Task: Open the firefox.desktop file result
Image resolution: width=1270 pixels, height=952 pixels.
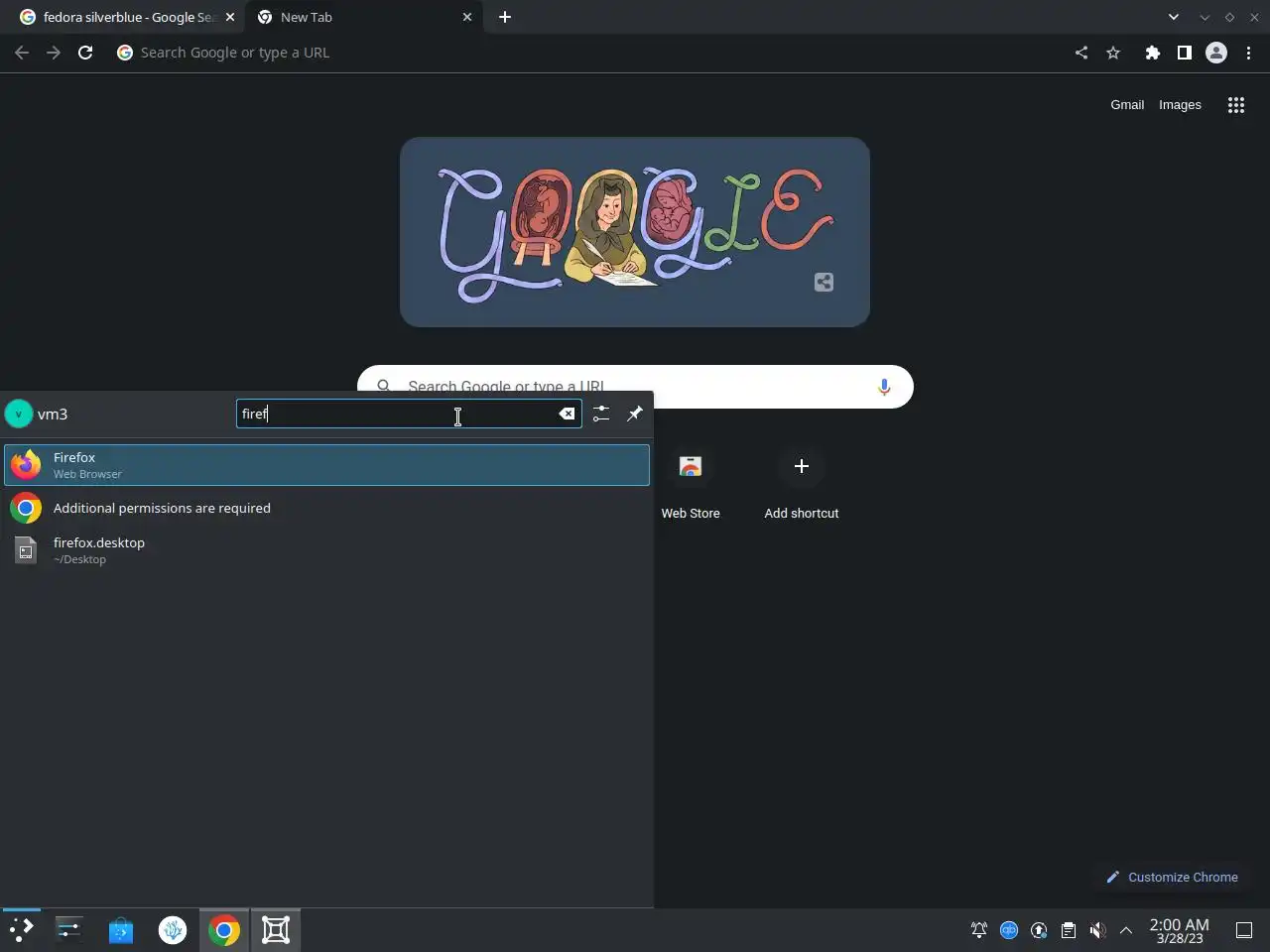Action: pyautogui.click(x=326, y=550)
